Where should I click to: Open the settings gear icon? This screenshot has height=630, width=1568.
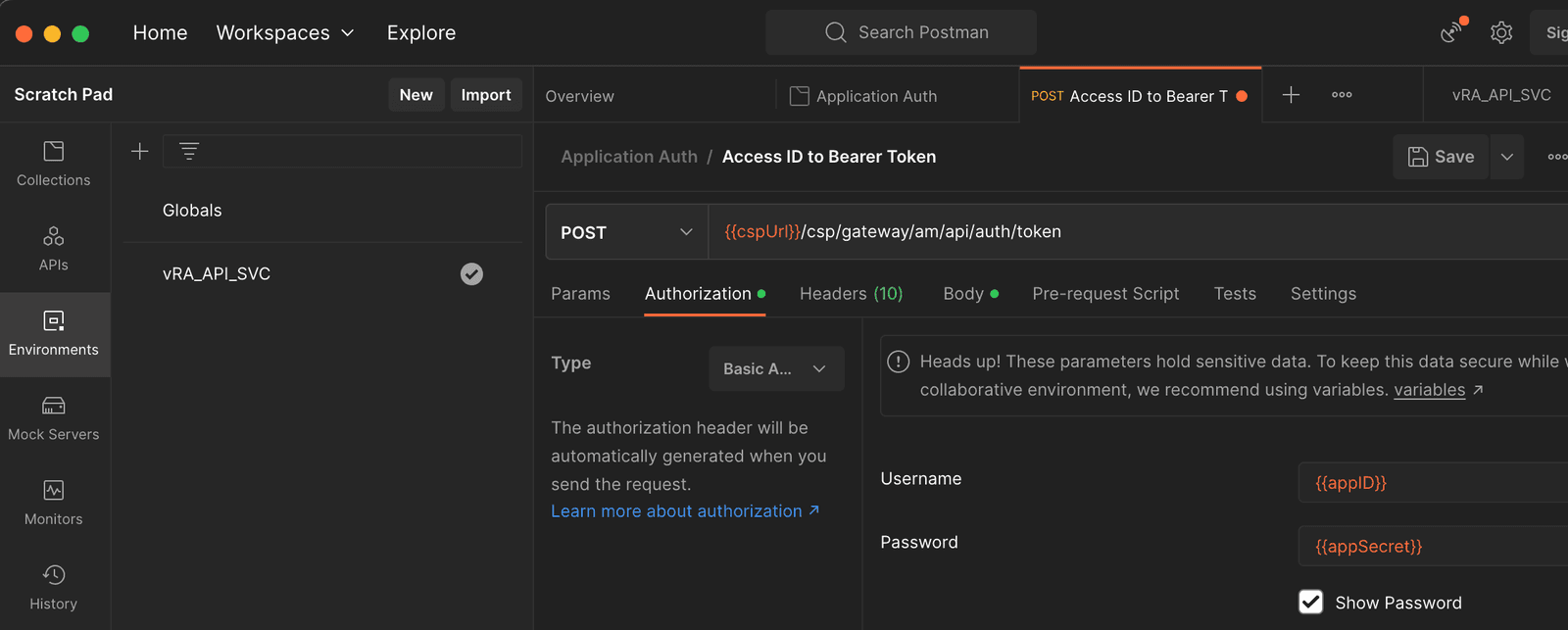tap(1501, 32)
